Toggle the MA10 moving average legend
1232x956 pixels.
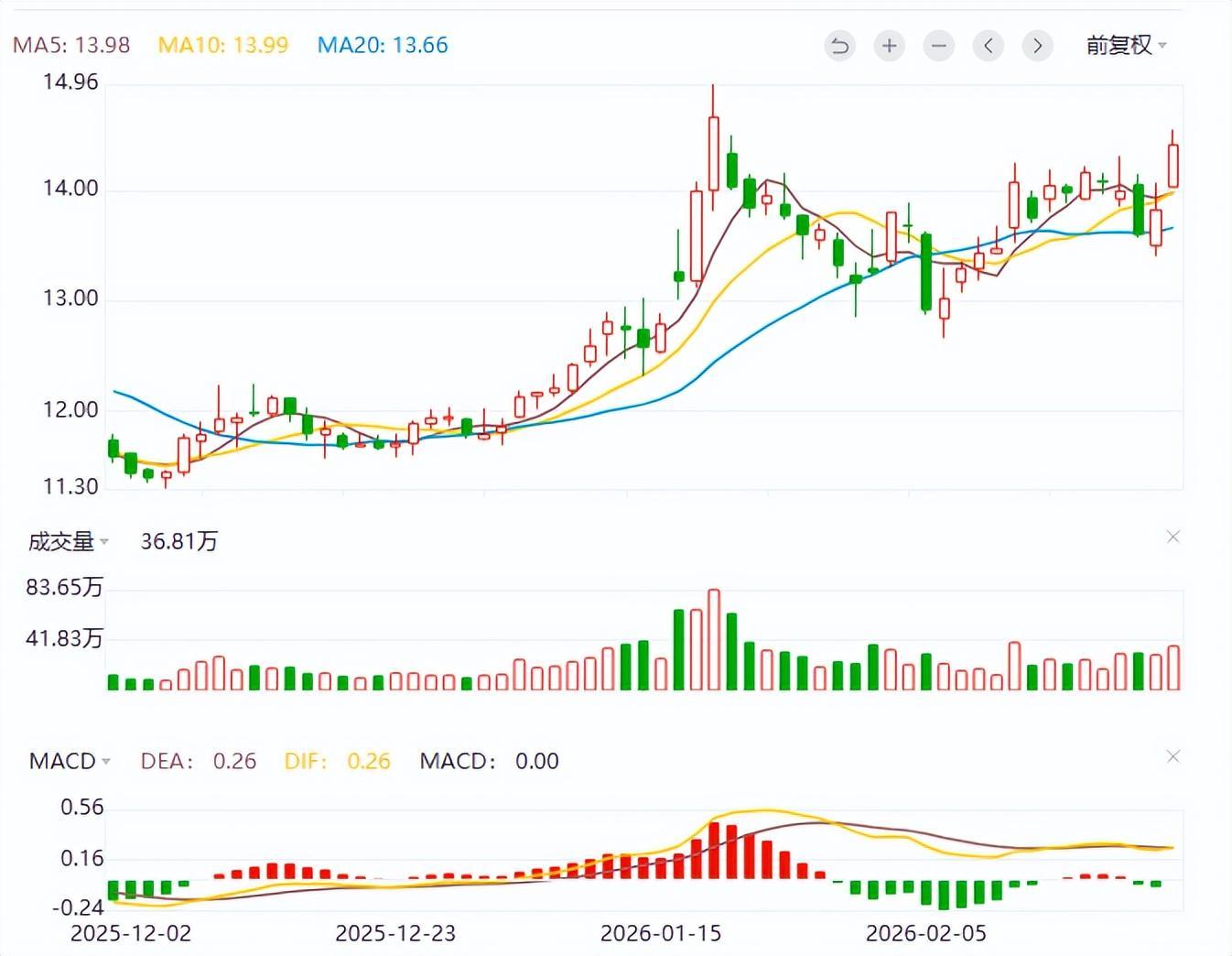223,45
